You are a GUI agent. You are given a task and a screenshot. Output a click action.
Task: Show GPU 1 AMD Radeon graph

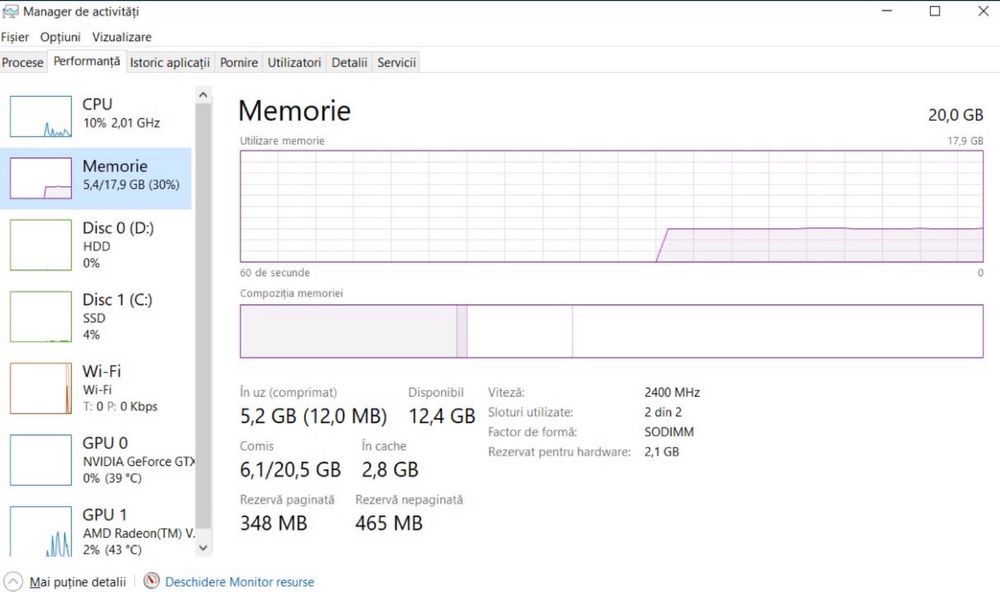pos(41,531)
